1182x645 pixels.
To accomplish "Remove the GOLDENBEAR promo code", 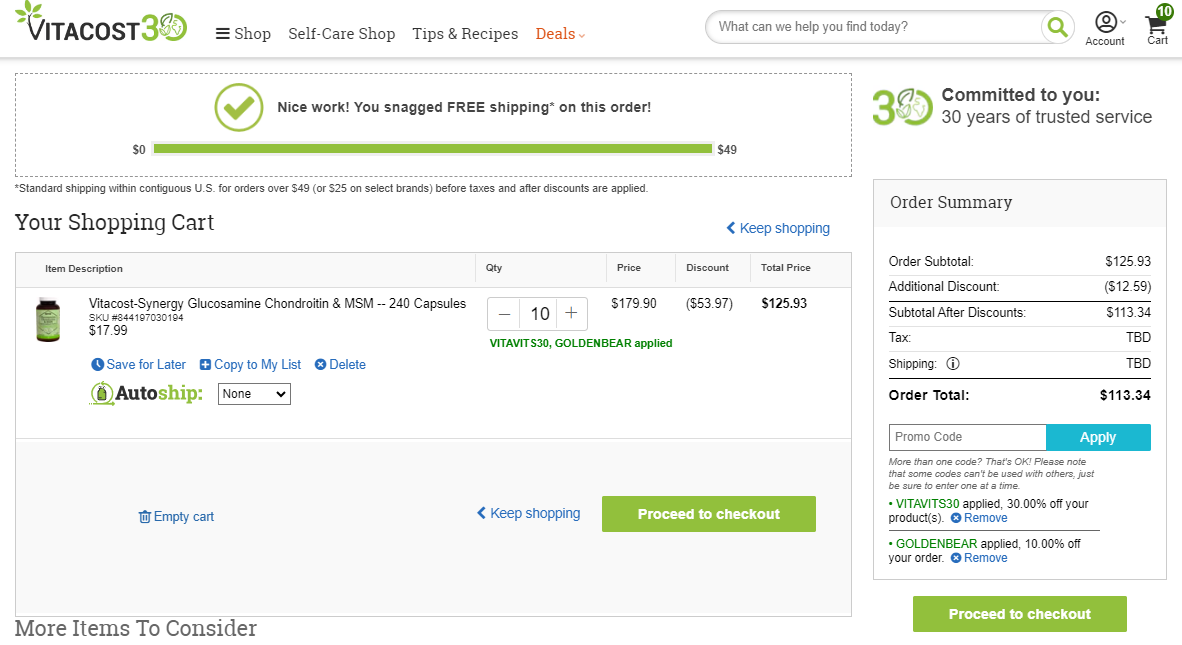I will [x=978, y=558].
